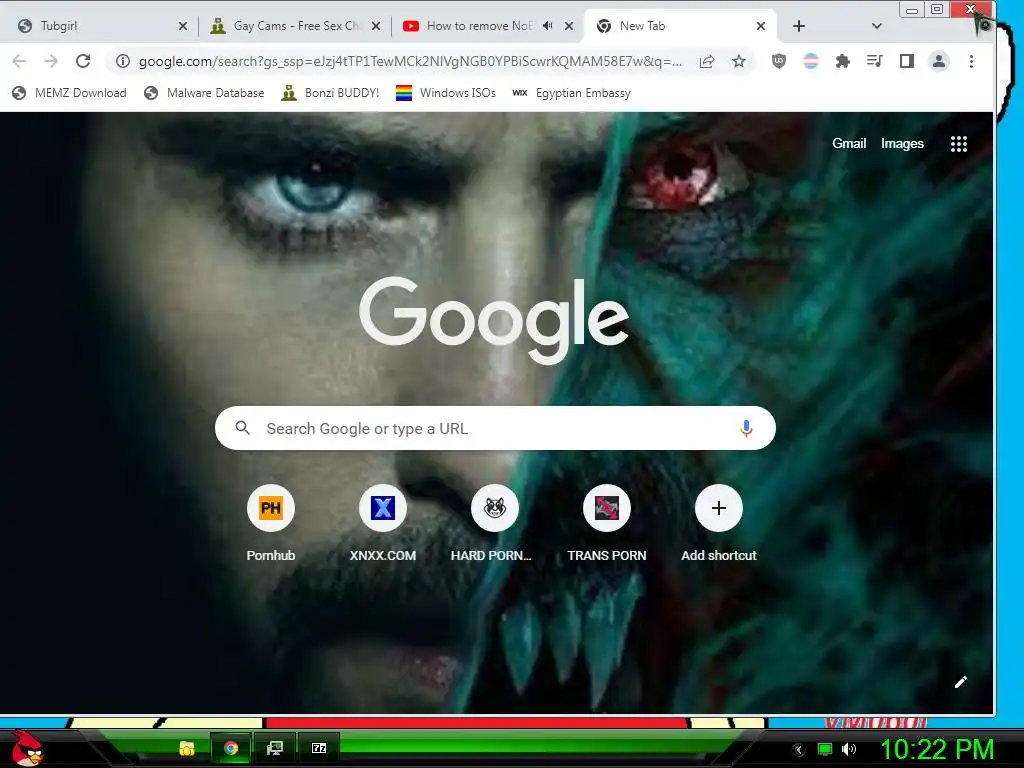Click the green monitor tray icon

825,749
